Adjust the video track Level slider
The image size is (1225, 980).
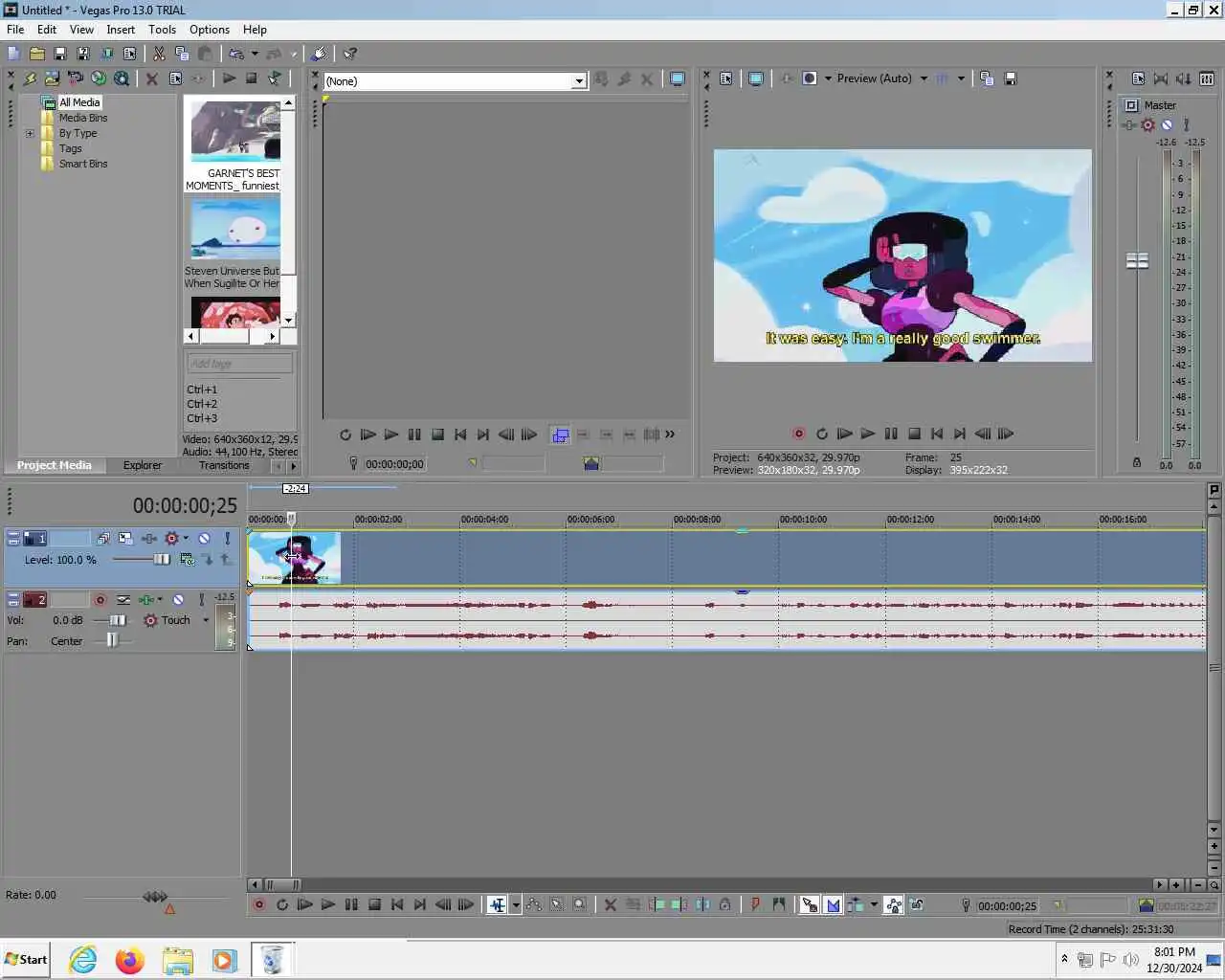click(162, 559)
